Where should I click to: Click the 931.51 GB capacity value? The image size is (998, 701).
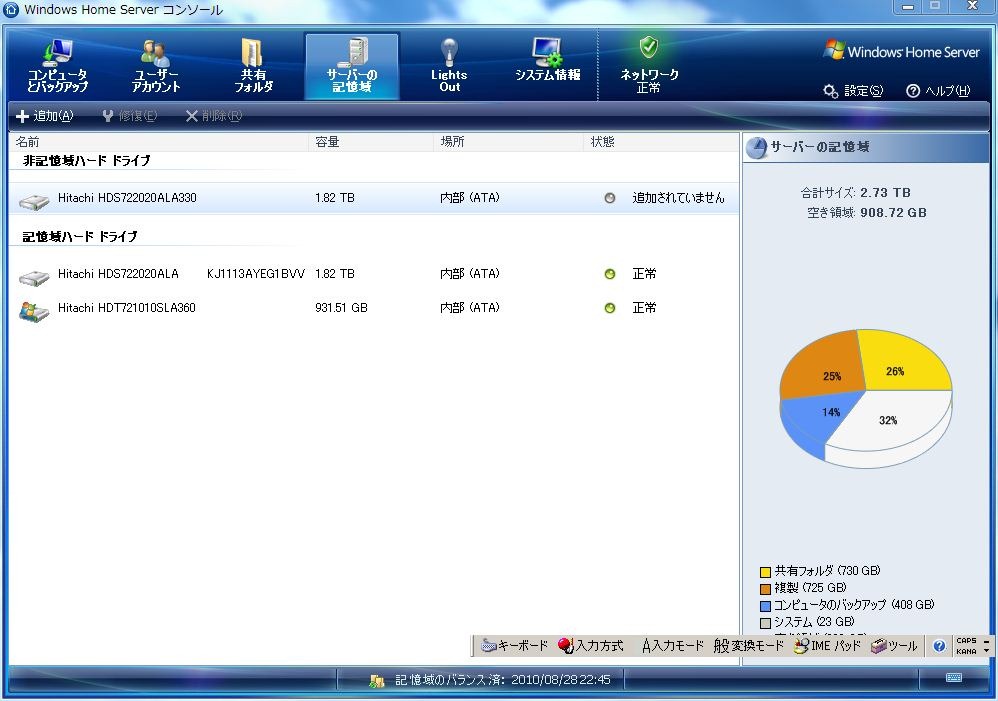341,308
